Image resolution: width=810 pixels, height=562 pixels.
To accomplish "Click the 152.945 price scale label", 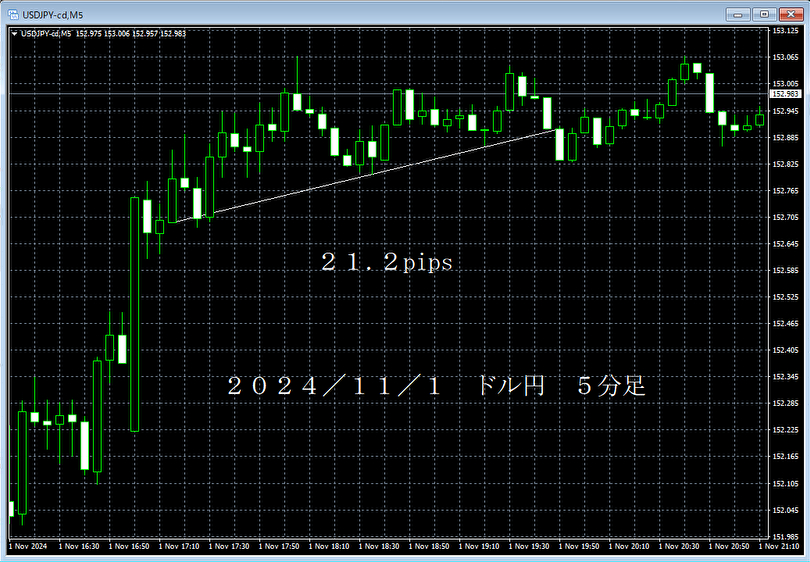I will (x=785, y=111).
